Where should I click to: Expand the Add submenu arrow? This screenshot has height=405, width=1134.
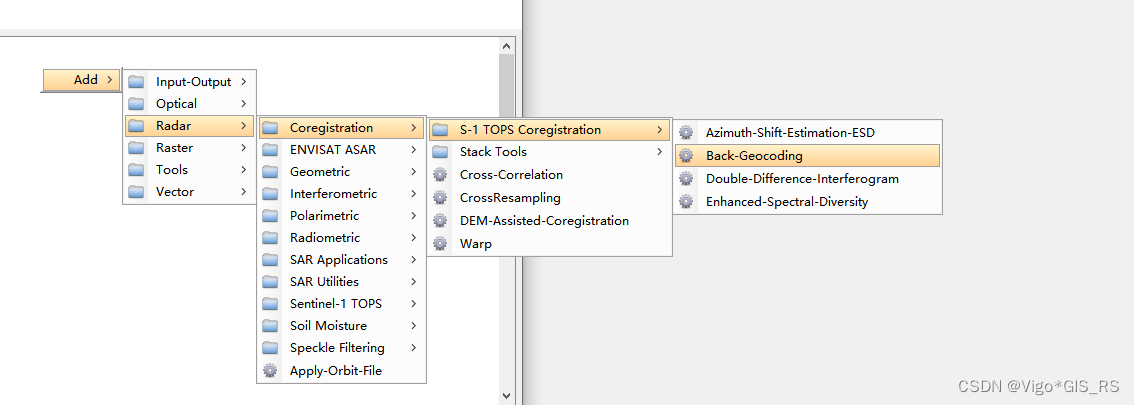[x=108, y=80]
